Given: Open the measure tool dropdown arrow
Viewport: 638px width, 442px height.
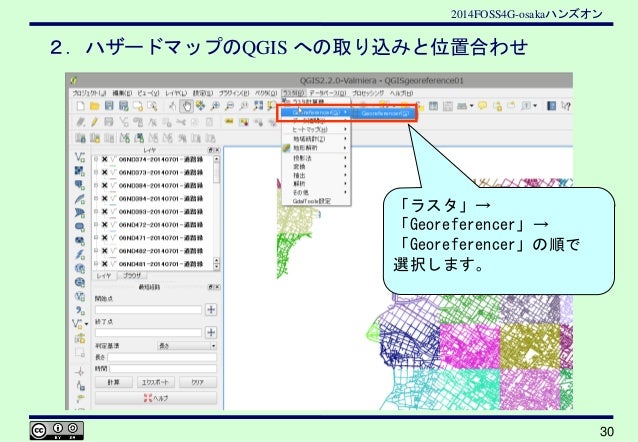Looking at the screenshot, I should [472, 106].
